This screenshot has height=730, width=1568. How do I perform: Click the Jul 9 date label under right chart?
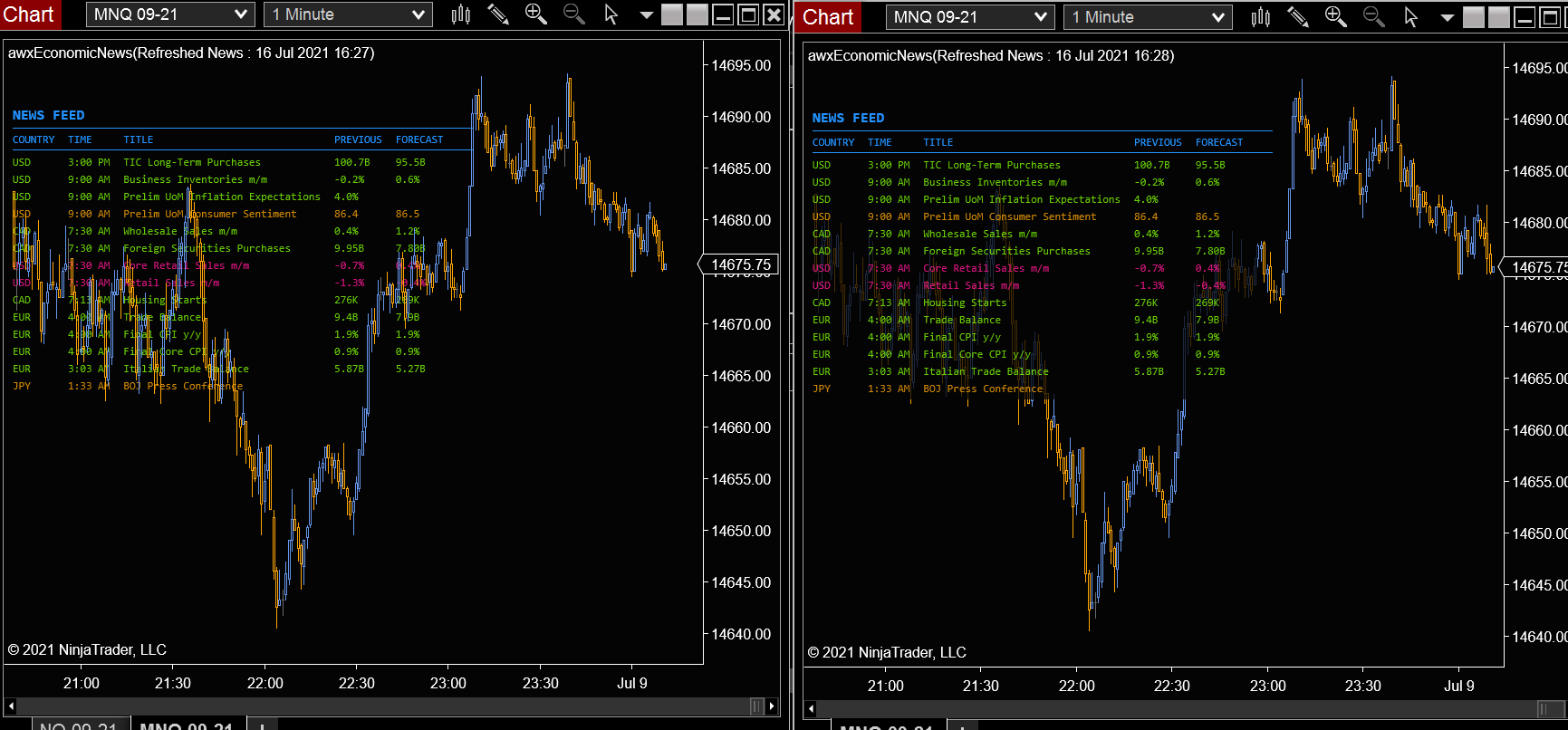[x=1458, y=686]
